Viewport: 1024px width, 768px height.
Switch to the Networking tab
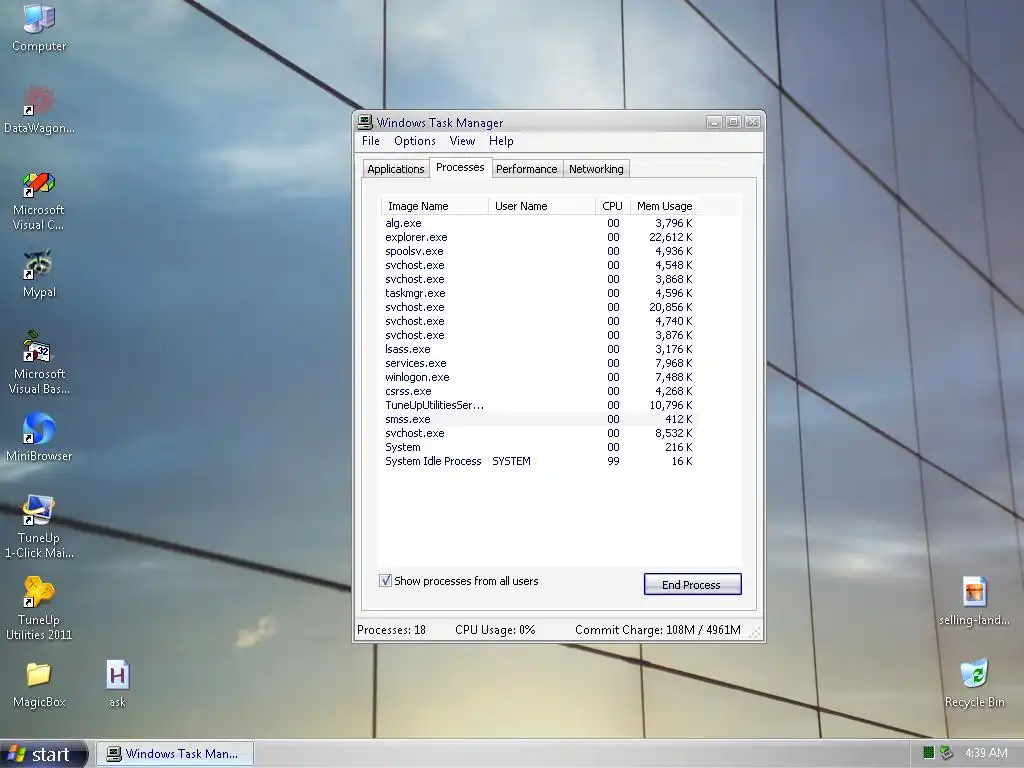596,169
